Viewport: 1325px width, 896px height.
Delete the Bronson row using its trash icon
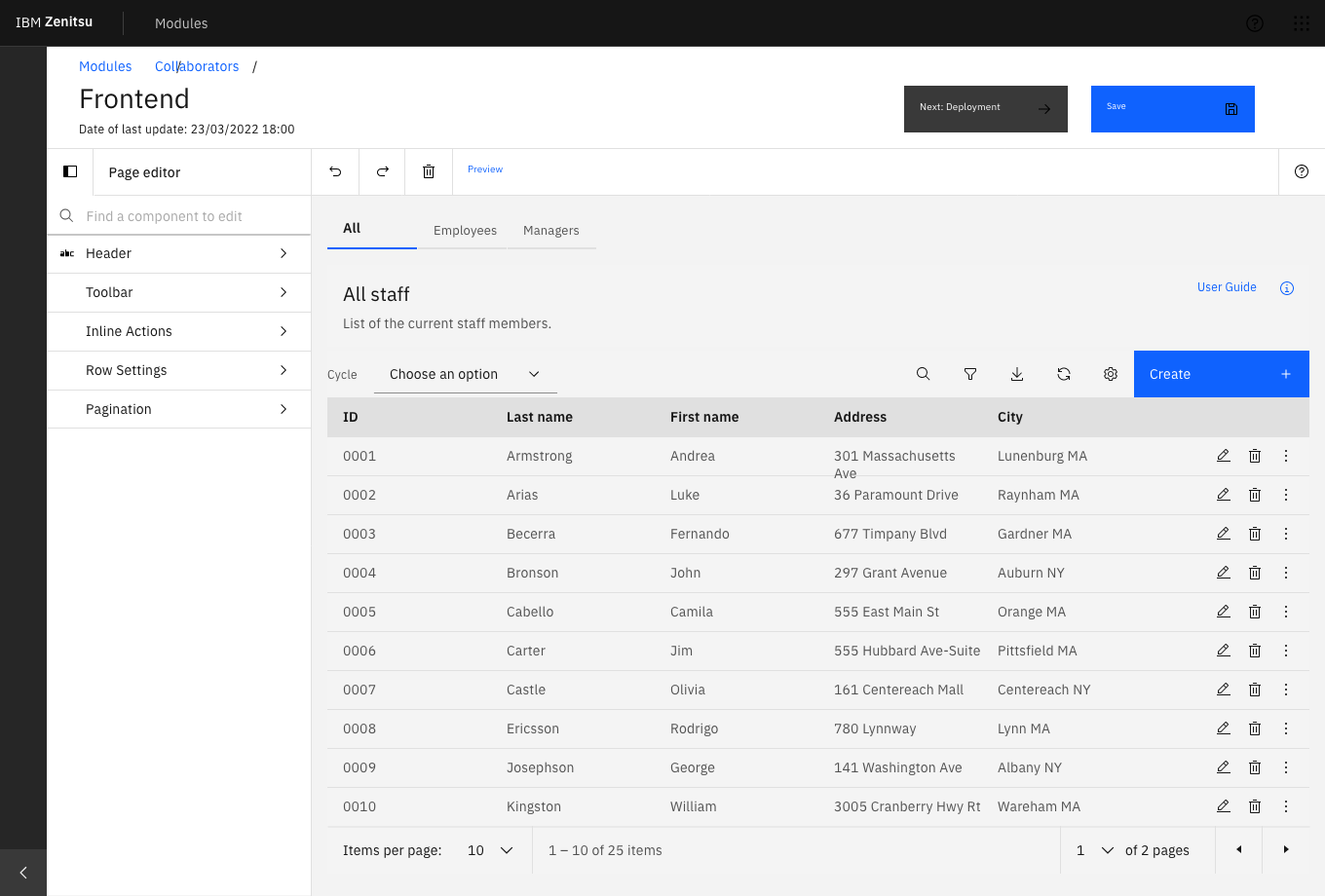click(1255, 573)
